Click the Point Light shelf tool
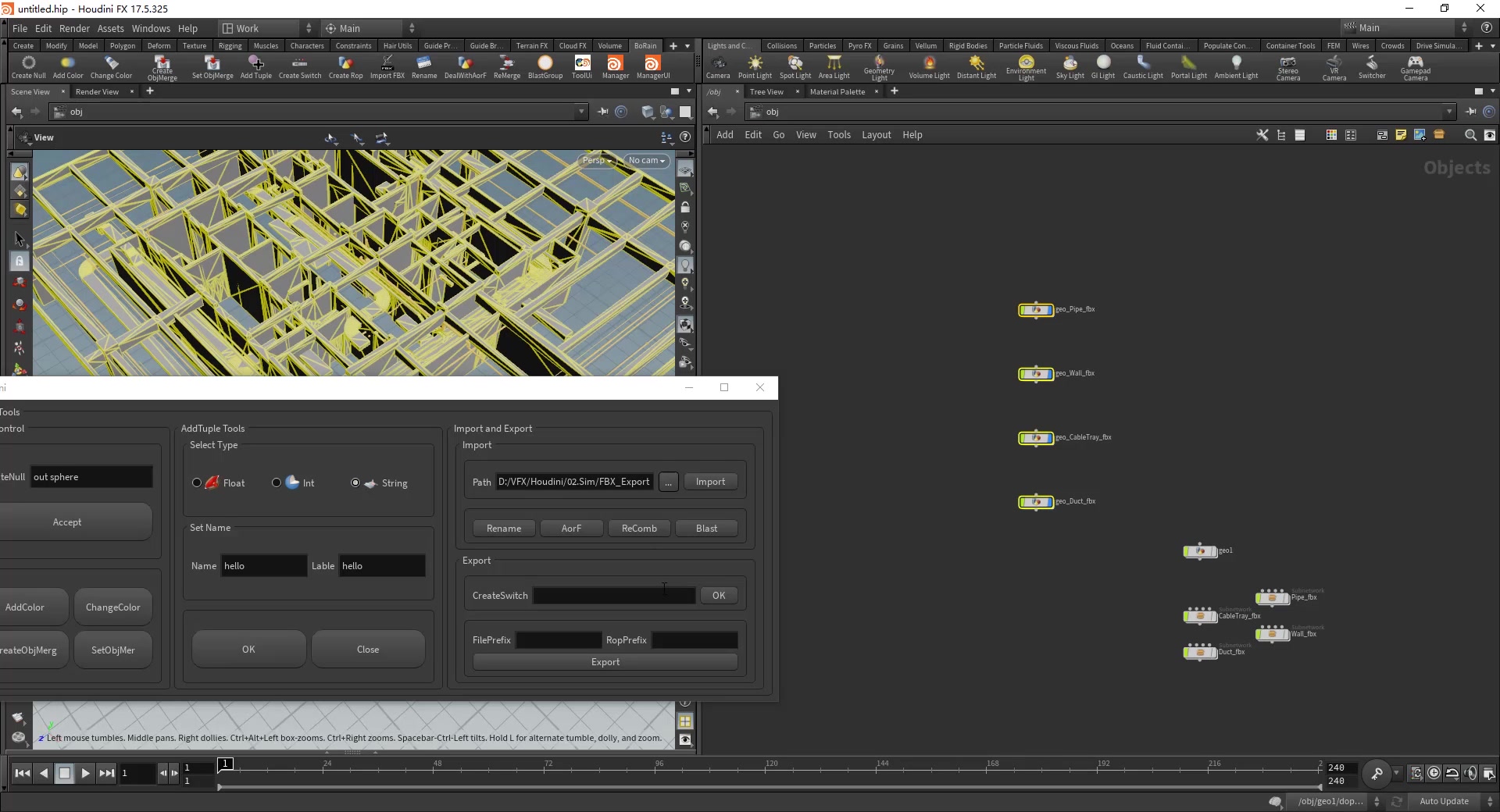The image size is (1500, 812). pyautogui.click(x=755, y=67)
